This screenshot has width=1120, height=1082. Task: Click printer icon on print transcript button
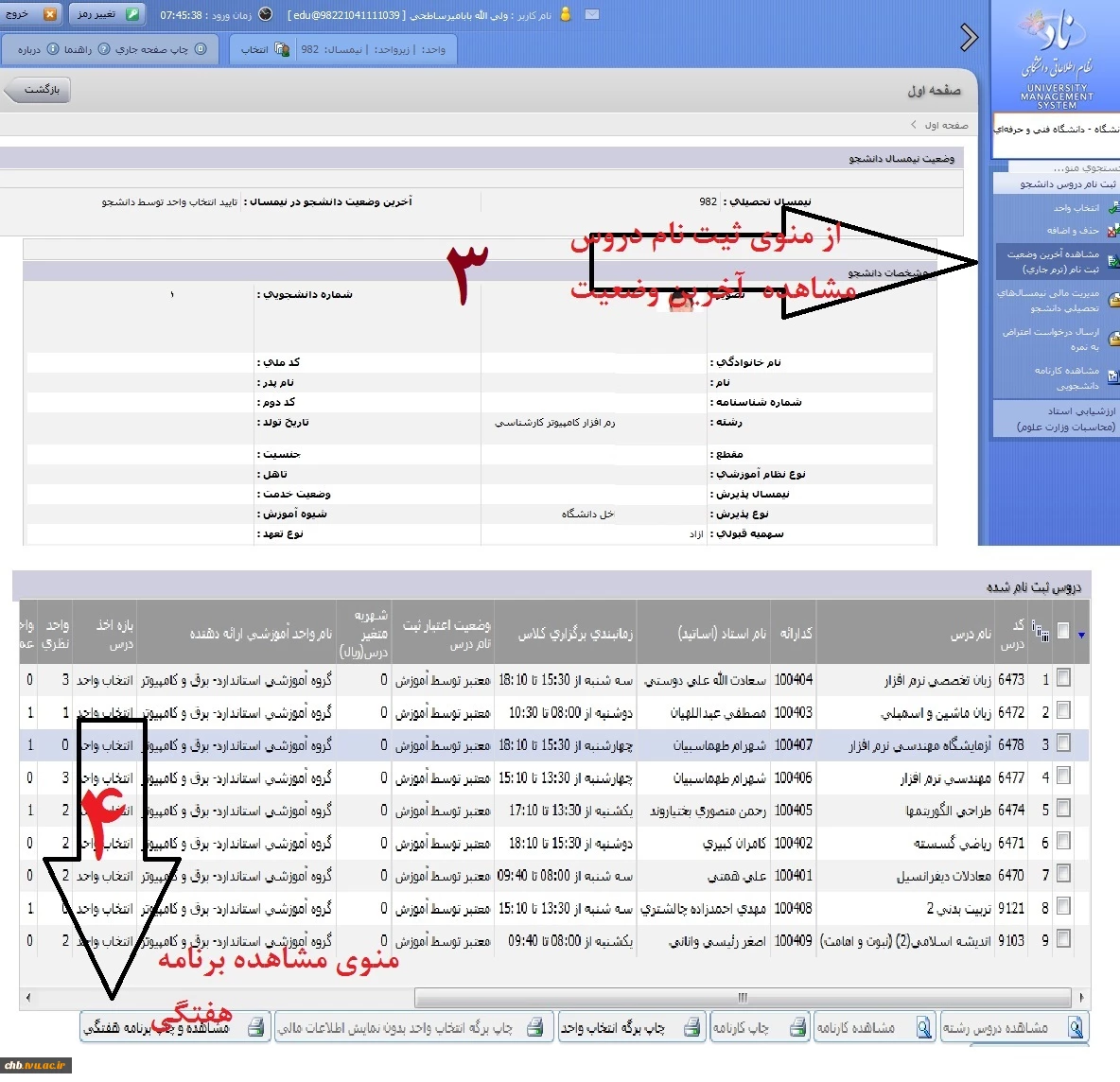797,1028
